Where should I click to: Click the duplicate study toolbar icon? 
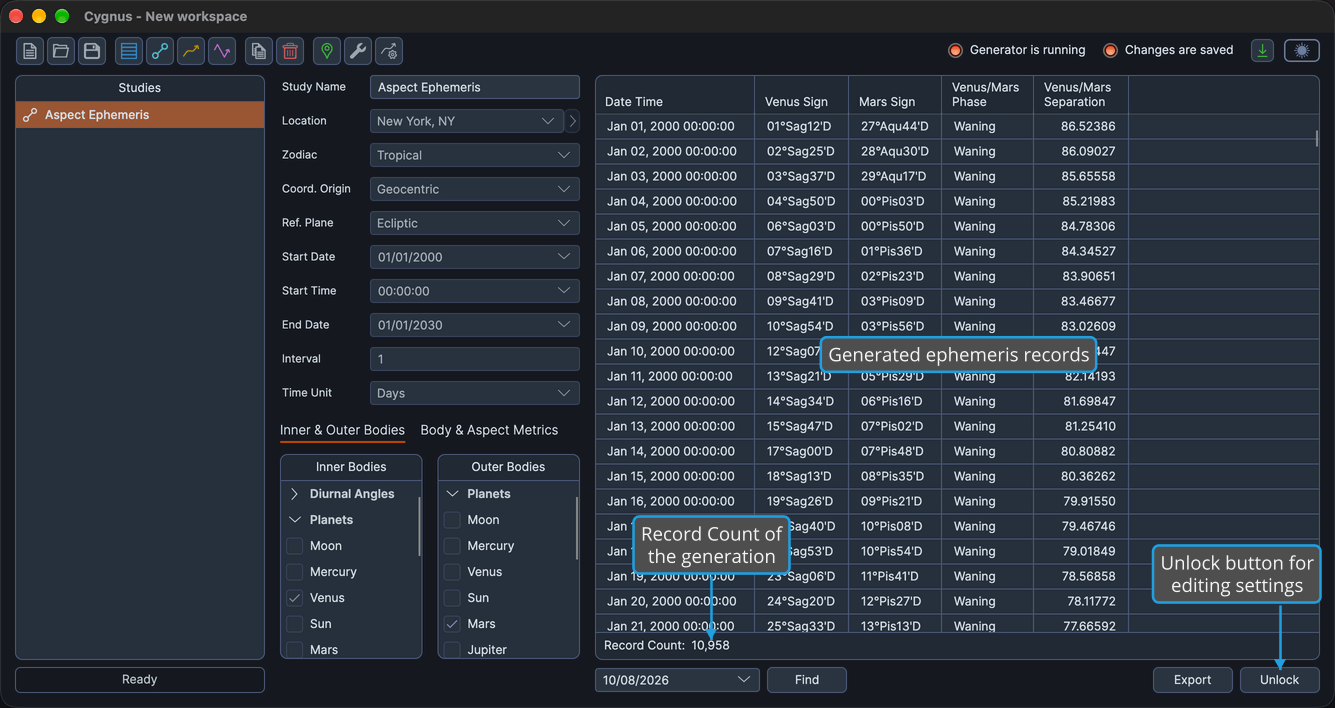pos(259,51)
